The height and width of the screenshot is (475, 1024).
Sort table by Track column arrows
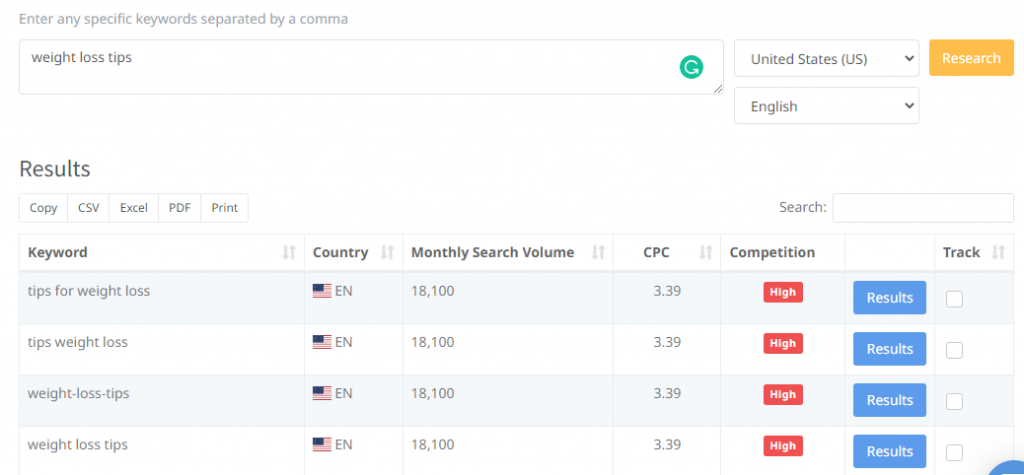tap(997, 253)
